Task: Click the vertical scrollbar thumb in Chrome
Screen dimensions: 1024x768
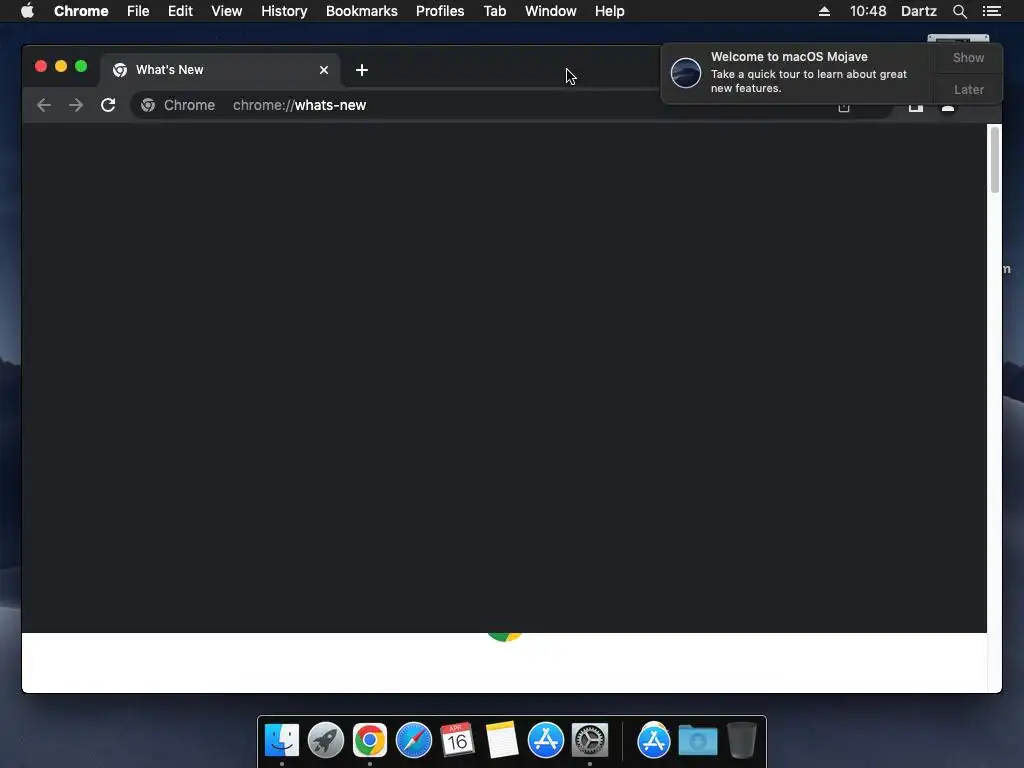Action: (x=995, y=160)
